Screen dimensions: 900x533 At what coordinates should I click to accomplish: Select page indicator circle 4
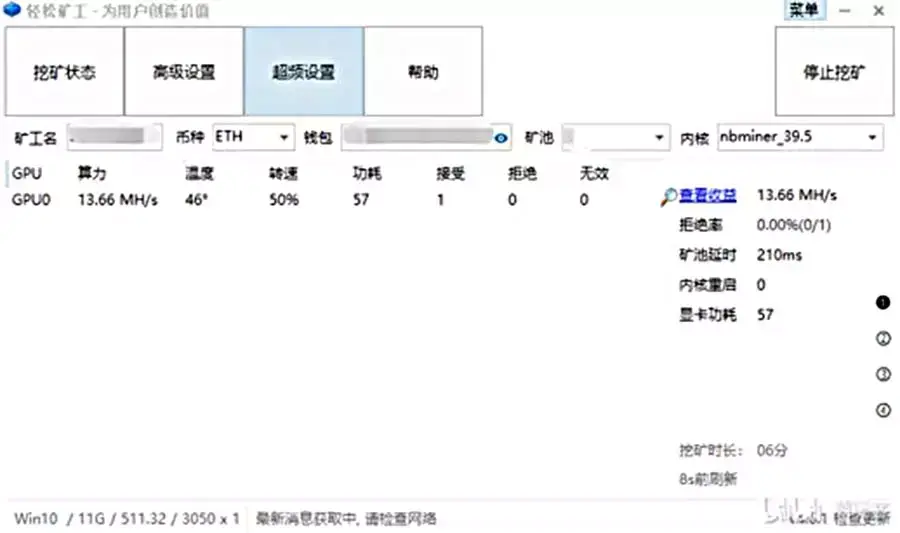click(x=883, y=410)
